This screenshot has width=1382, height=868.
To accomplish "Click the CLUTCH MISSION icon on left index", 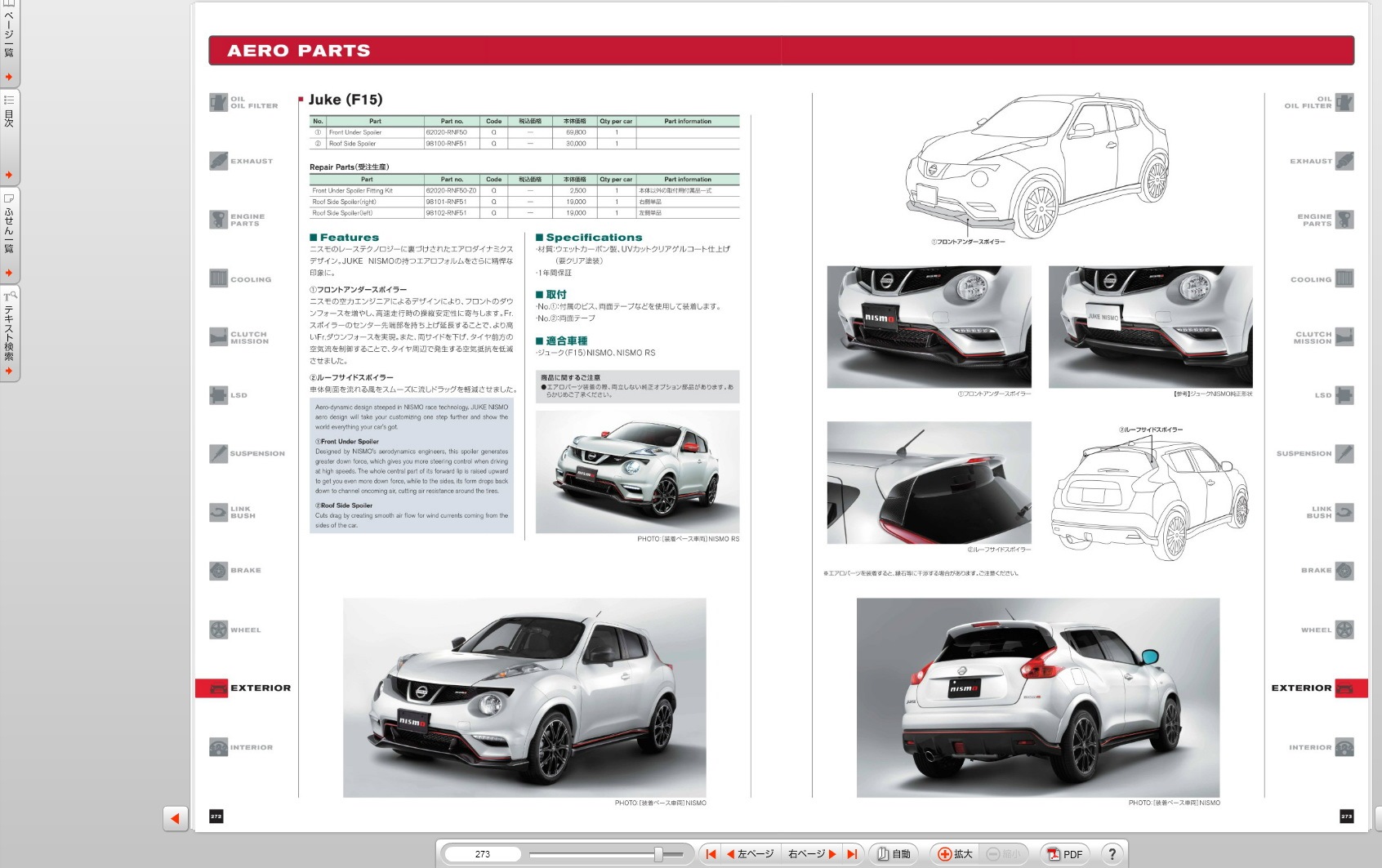I will 218,337.
